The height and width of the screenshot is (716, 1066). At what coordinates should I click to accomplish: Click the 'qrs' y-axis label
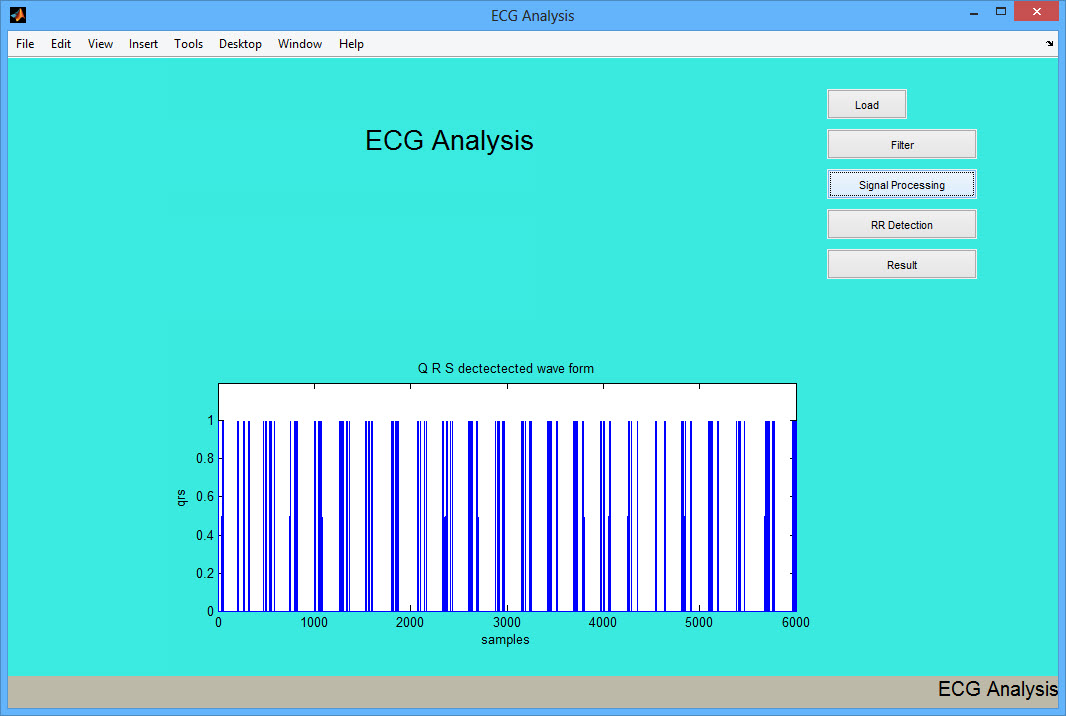click(180, 498)
